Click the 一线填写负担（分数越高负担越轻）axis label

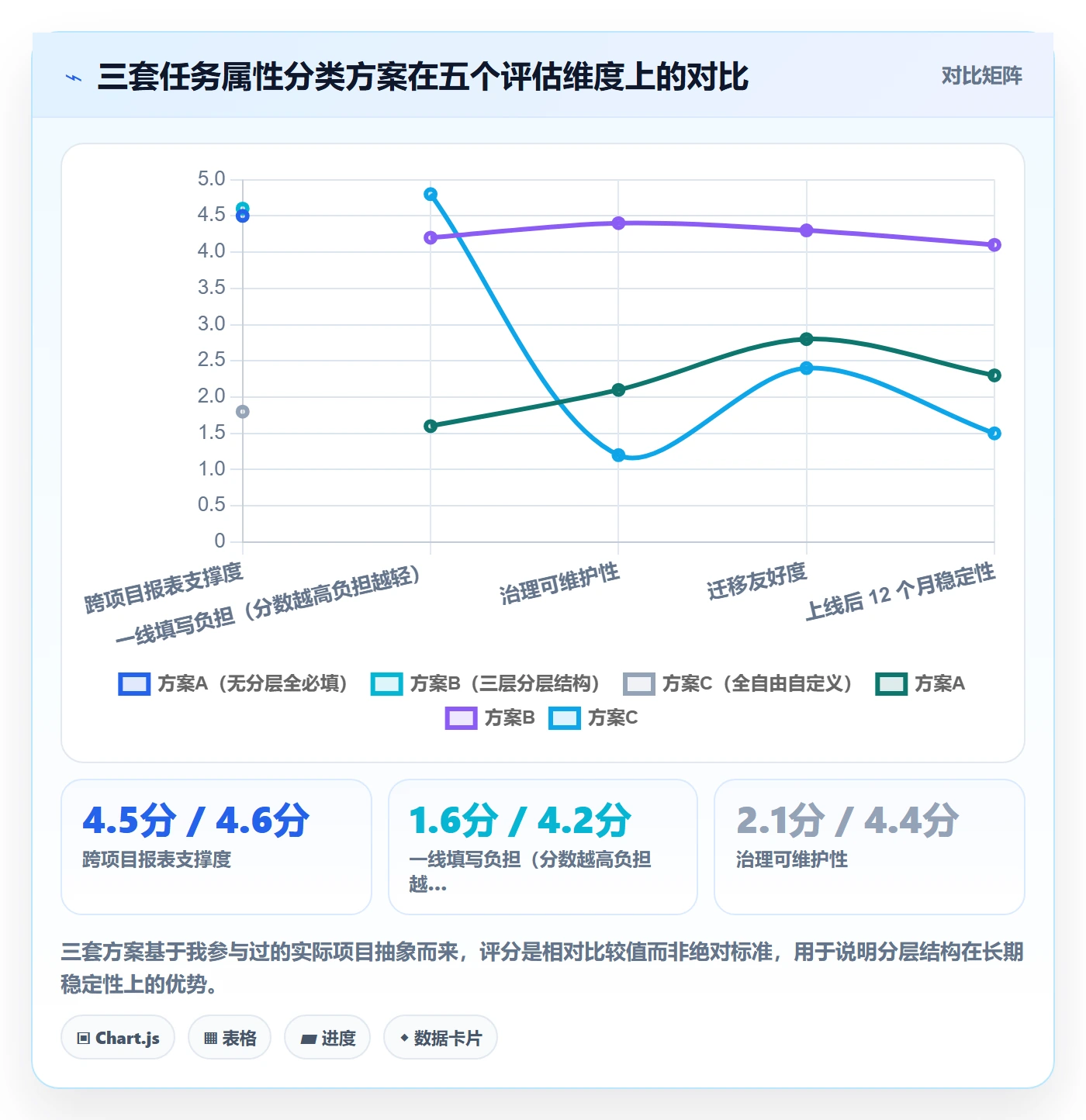point(269,605)
